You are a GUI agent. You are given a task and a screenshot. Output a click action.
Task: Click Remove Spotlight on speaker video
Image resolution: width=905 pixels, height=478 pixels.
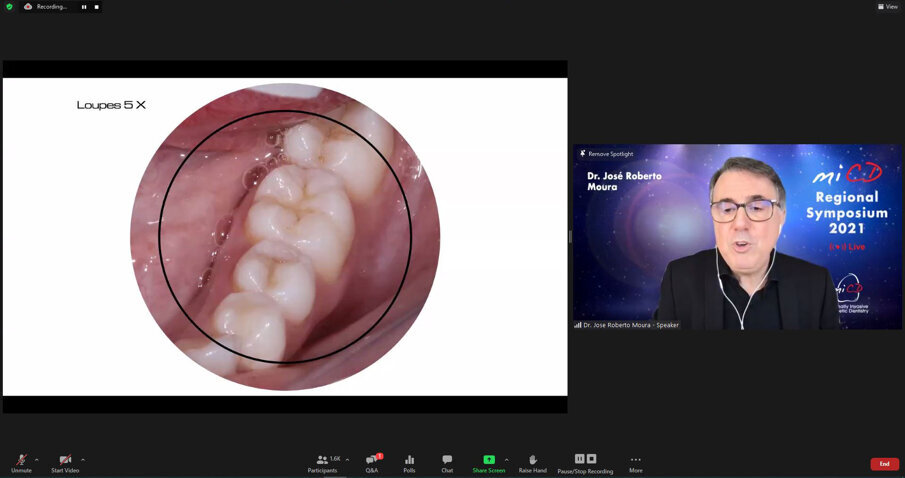click(x=607, y=154)
